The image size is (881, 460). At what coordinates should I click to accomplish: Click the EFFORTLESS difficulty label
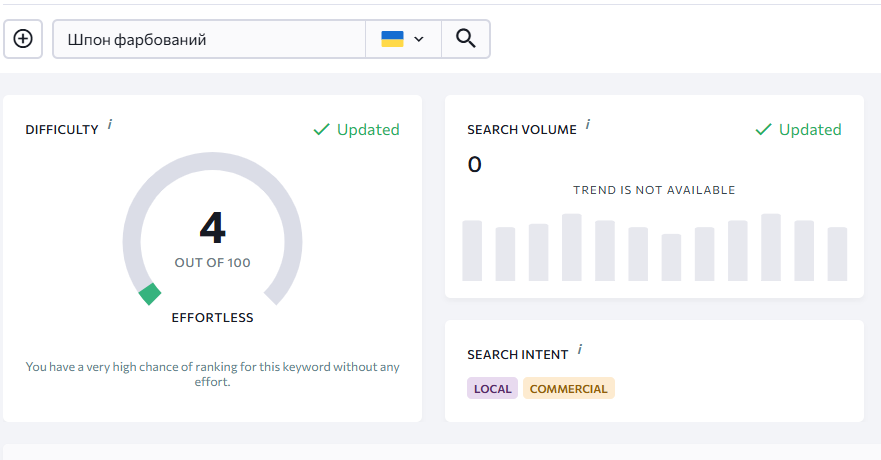(212, 318)
